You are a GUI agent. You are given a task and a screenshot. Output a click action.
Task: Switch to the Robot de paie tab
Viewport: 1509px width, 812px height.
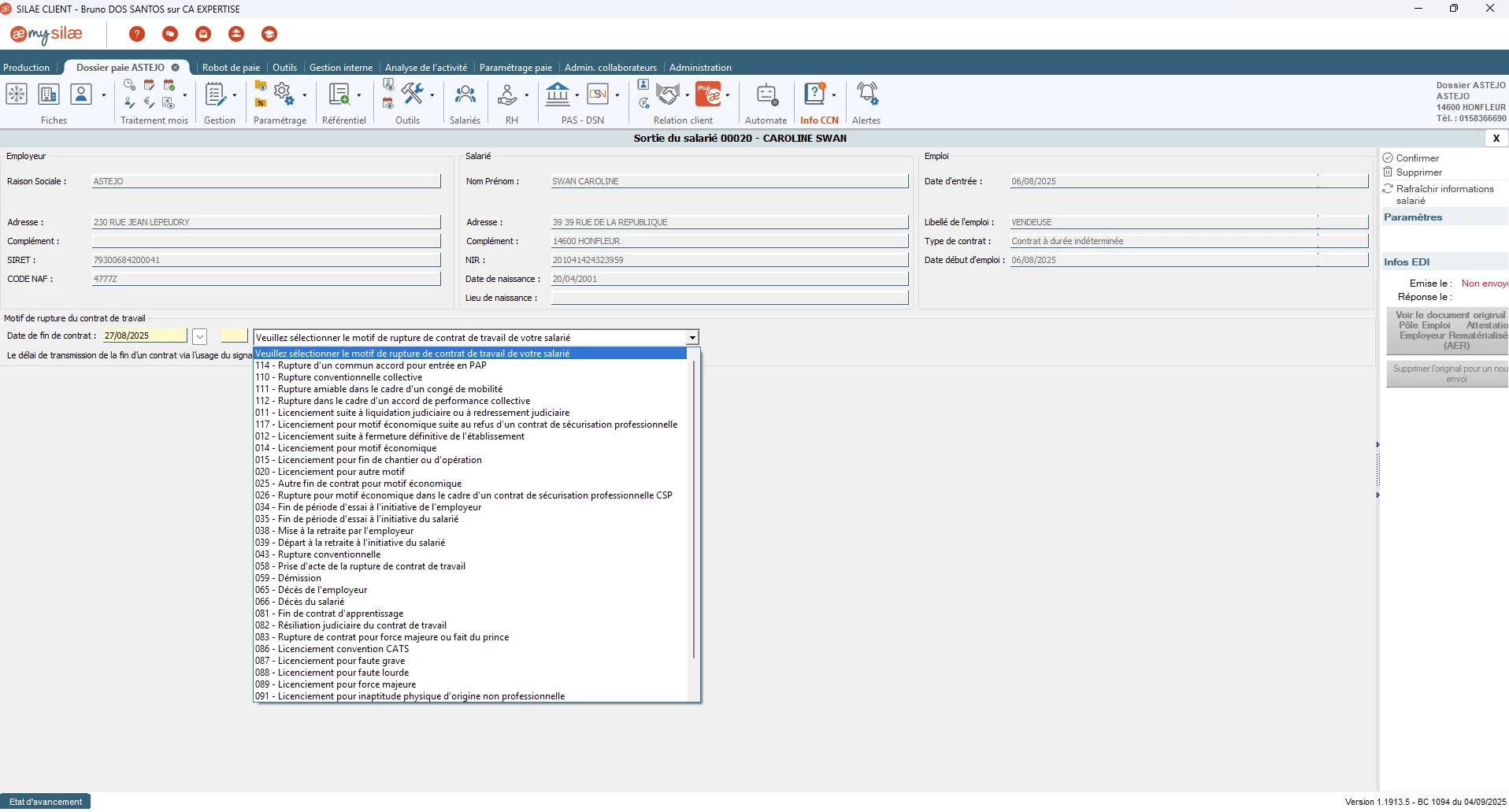click(231, 68)
